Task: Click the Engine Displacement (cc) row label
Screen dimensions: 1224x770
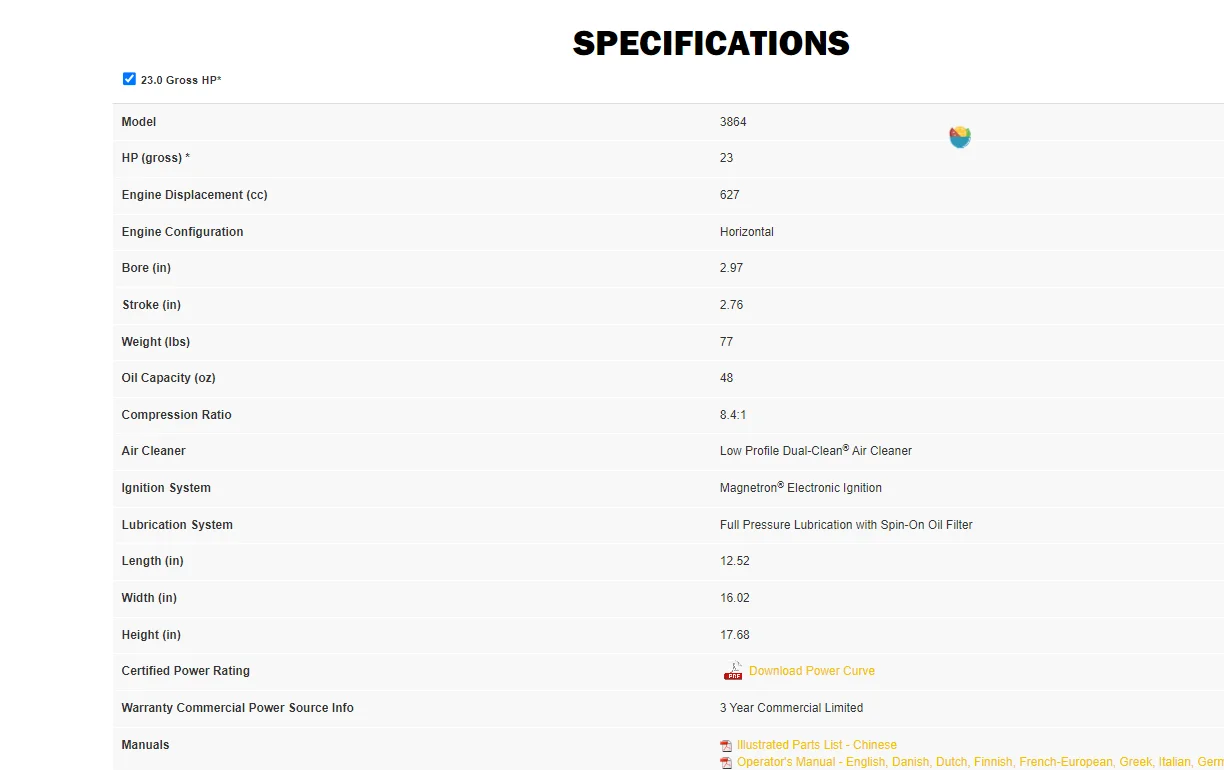Action: pyautogui.click(x=195, y=195)
